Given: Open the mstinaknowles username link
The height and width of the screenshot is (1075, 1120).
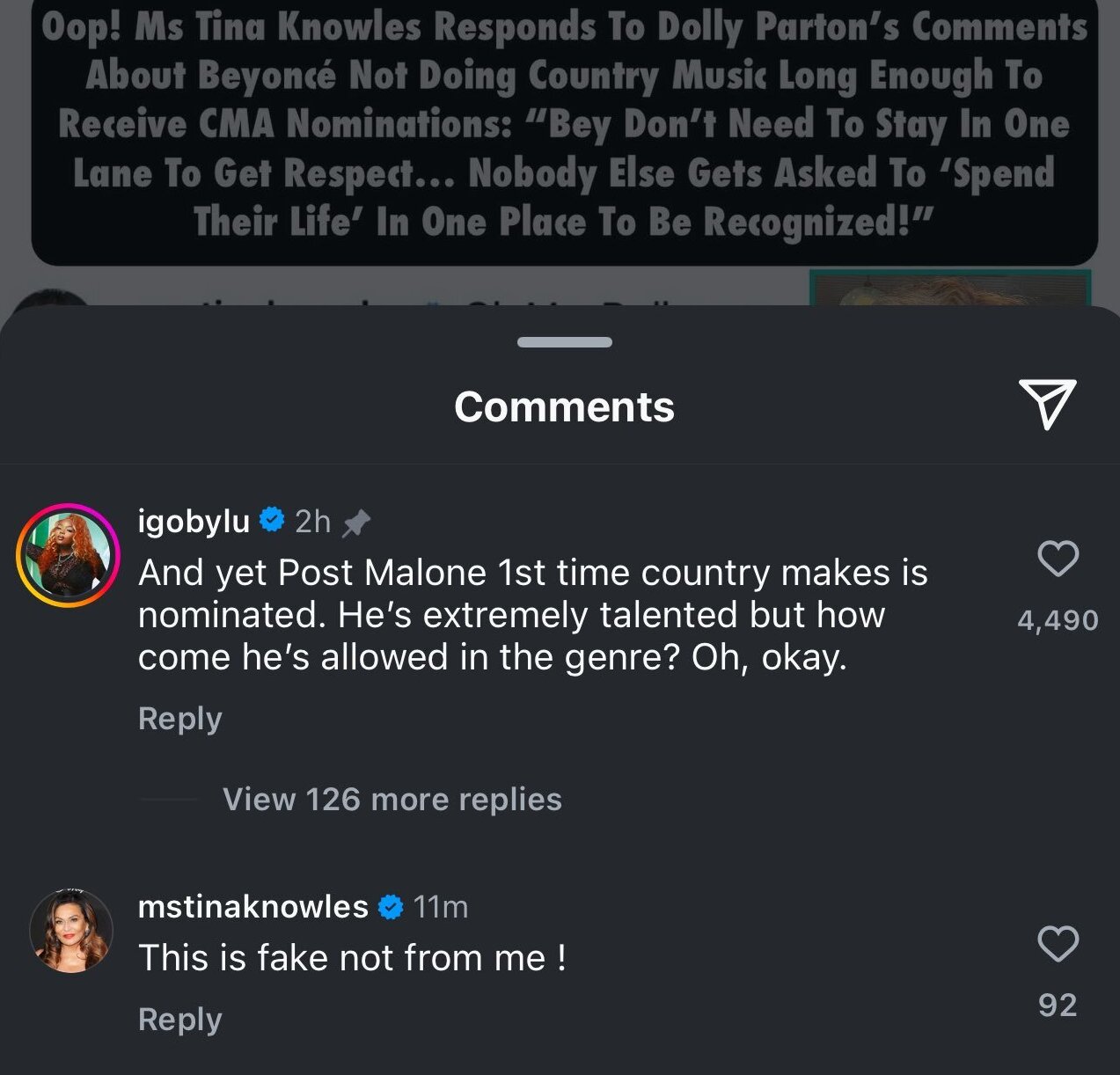Looking at the screenshot, I should 253,906.
